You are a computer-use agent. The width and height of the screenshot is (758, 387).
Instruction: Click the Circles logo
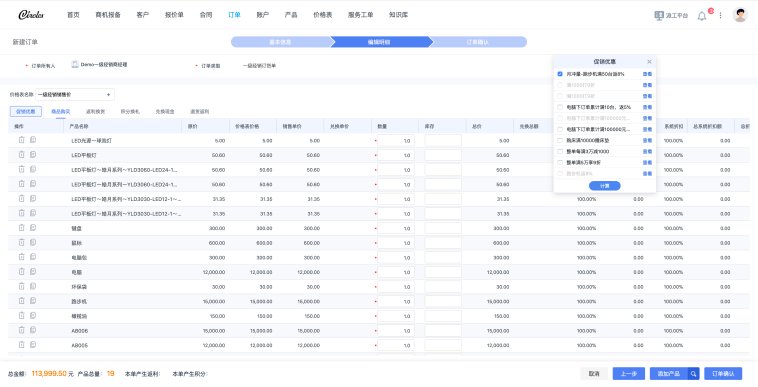pyautogui.click(x=31, y=15)
